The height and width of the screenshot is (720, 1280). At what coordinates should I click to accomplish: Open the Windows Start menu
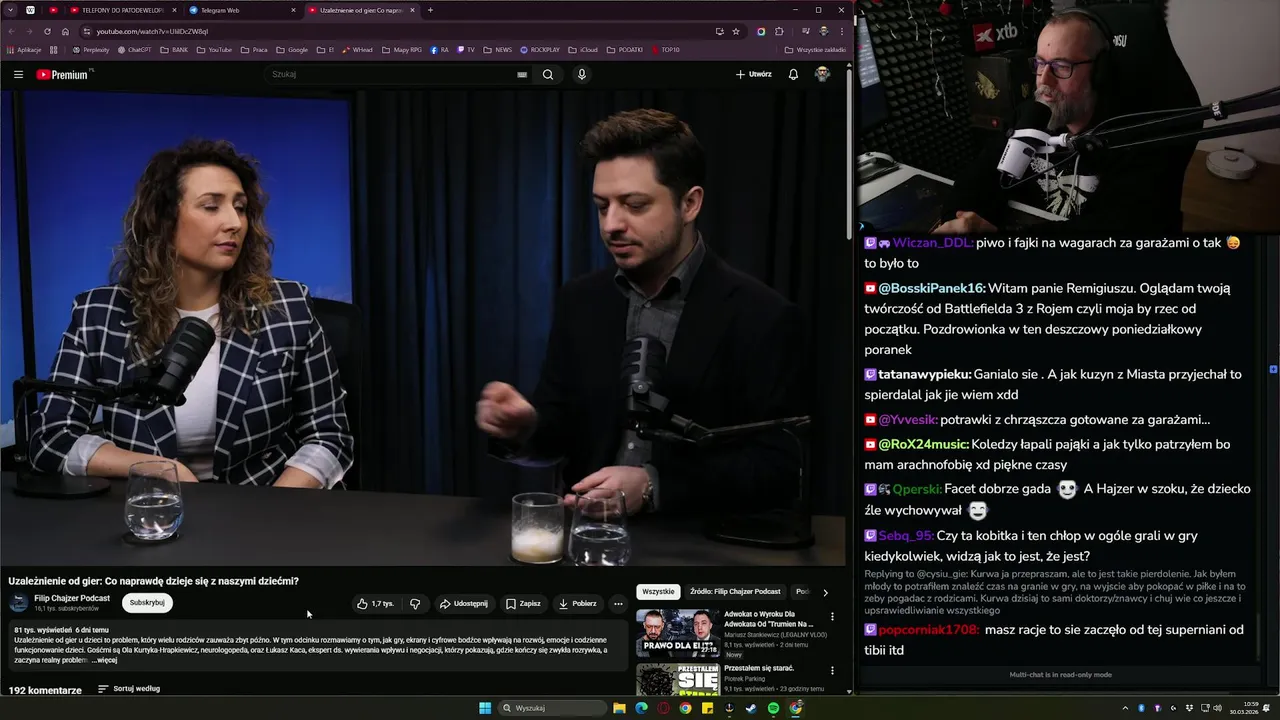tap(485, 708)
